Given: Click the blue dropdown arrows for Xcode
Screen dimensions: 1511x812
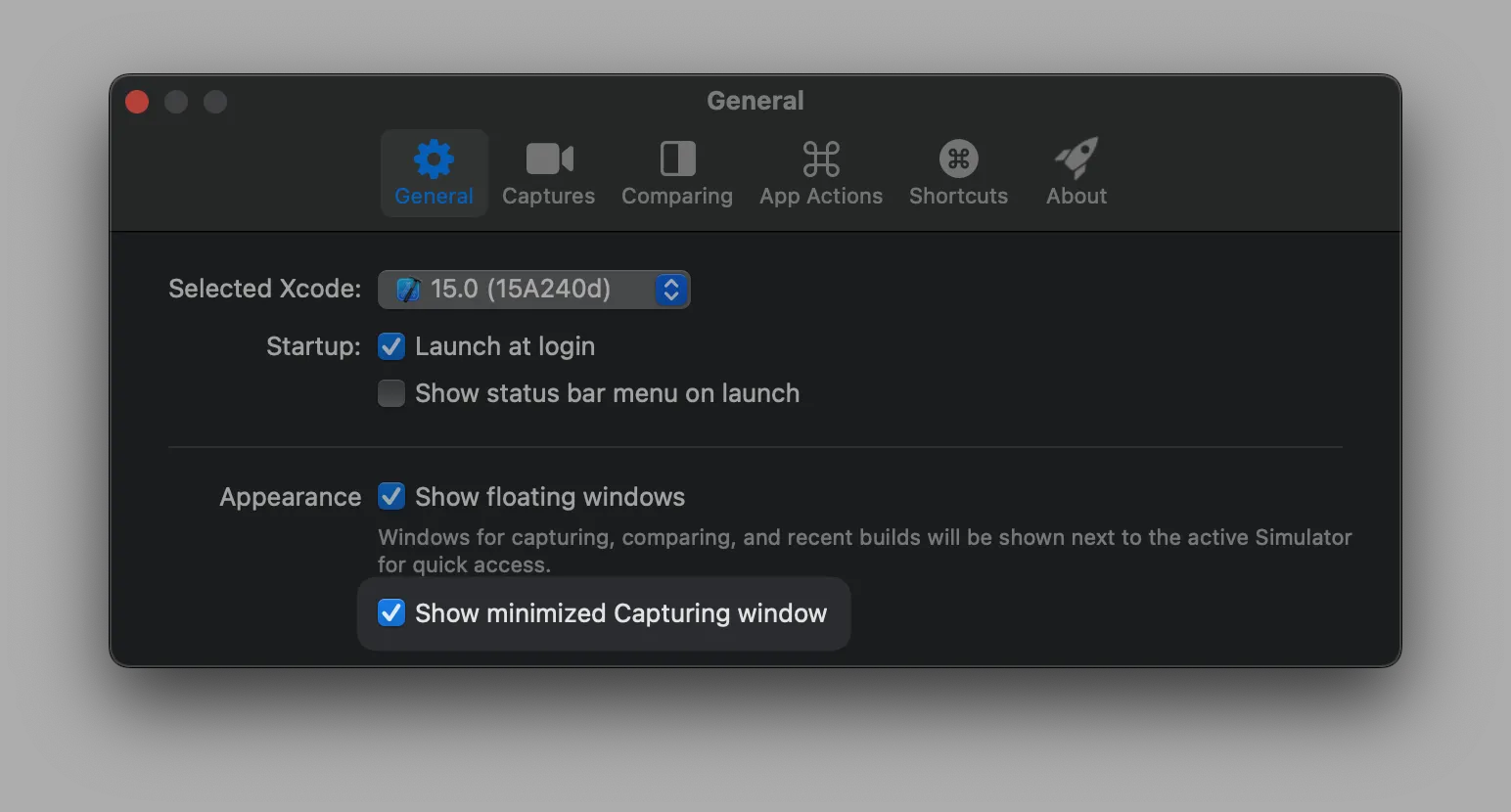Looking at the screenshot, I should point(670,290).
